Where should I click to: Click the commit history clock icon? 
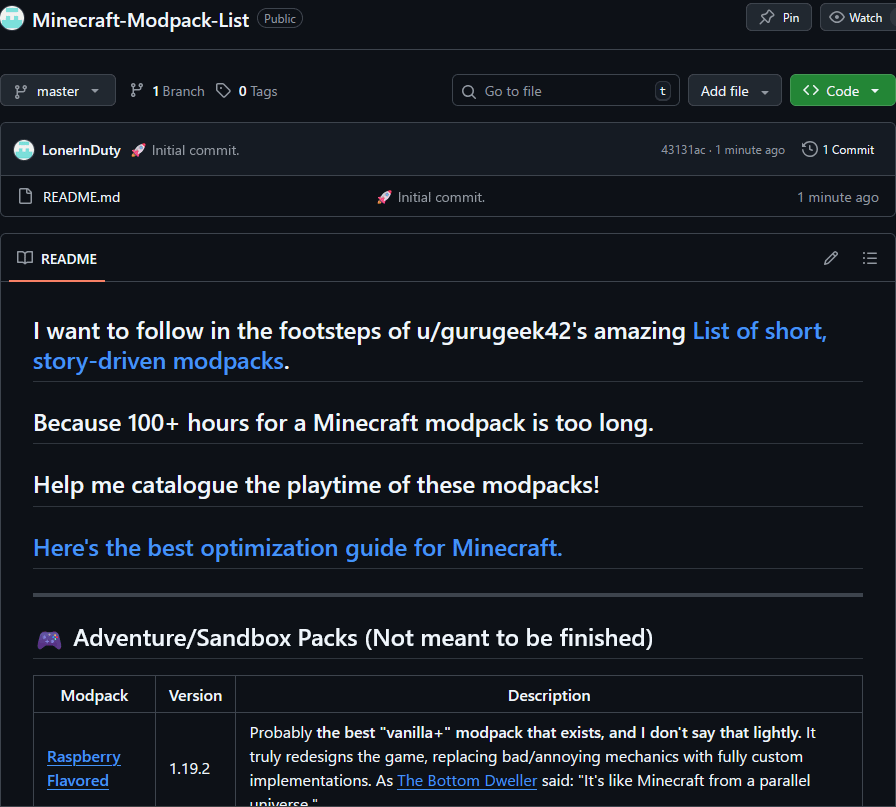pyautogui.click(x=809, y=149)
